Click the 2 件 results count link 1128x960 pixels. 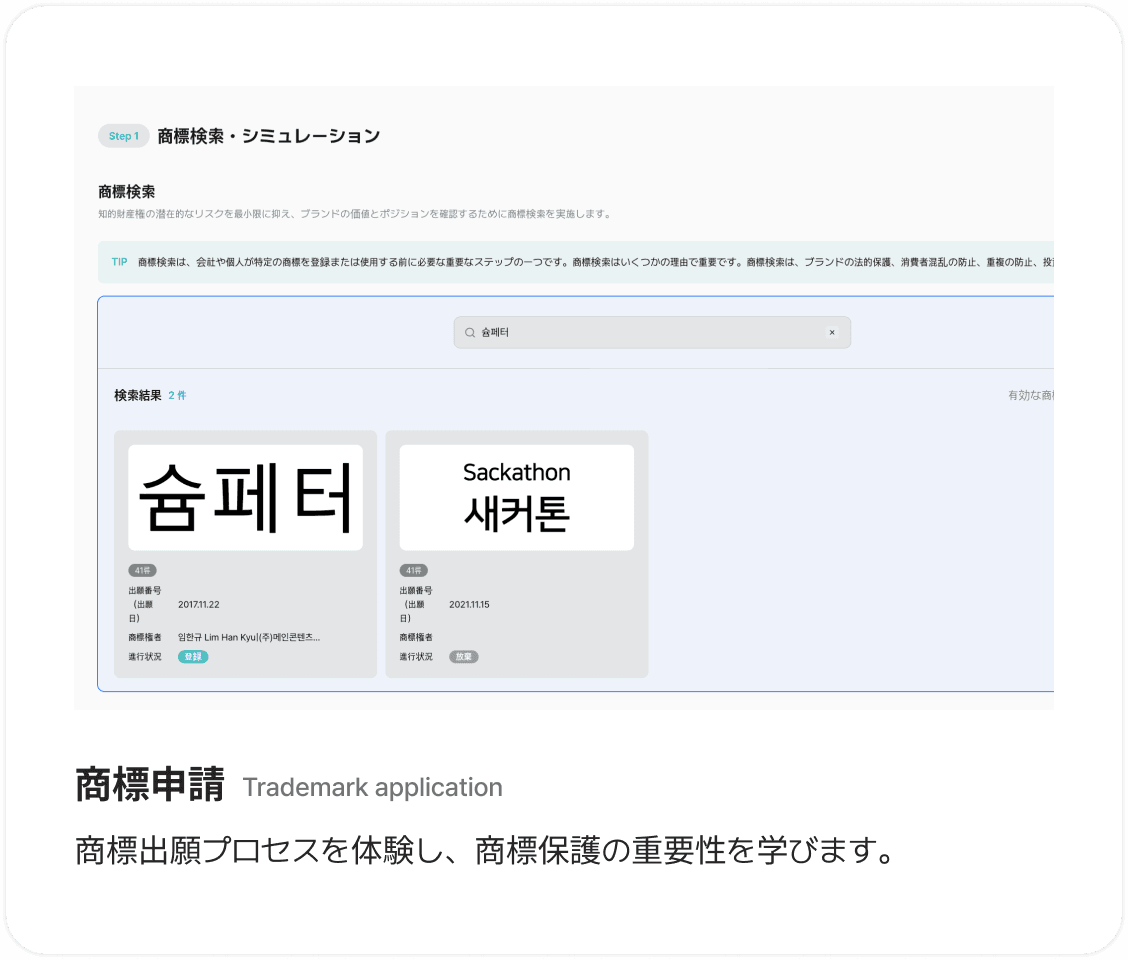click(178, 395)
